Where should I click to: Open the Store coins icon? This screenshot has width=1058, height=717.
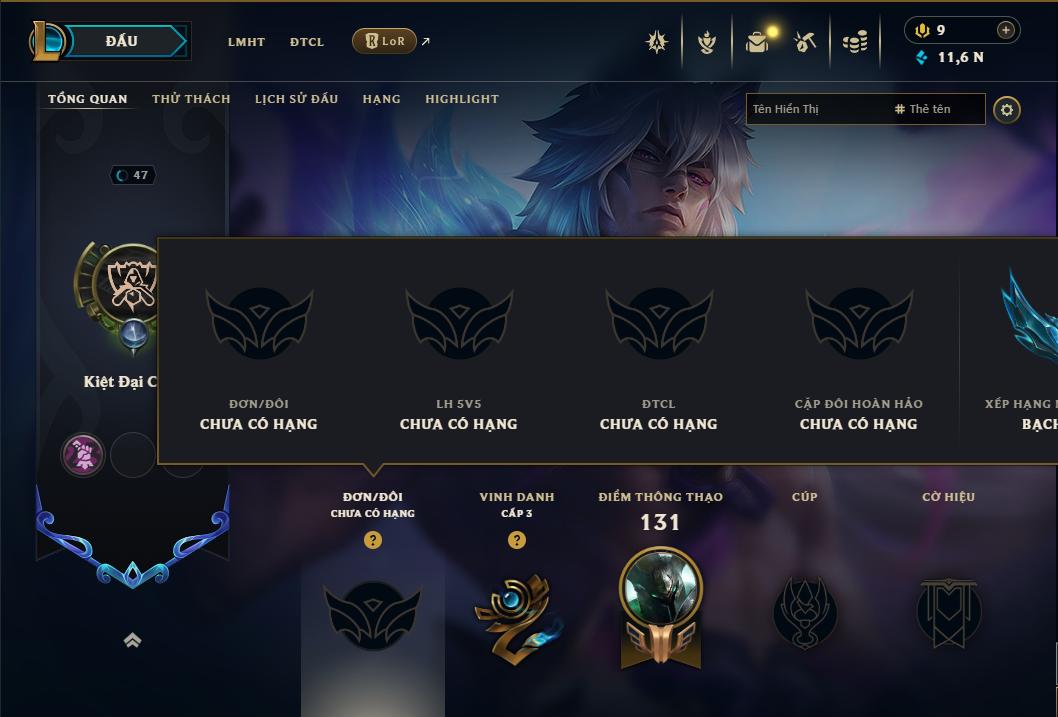tap(855, 42)
